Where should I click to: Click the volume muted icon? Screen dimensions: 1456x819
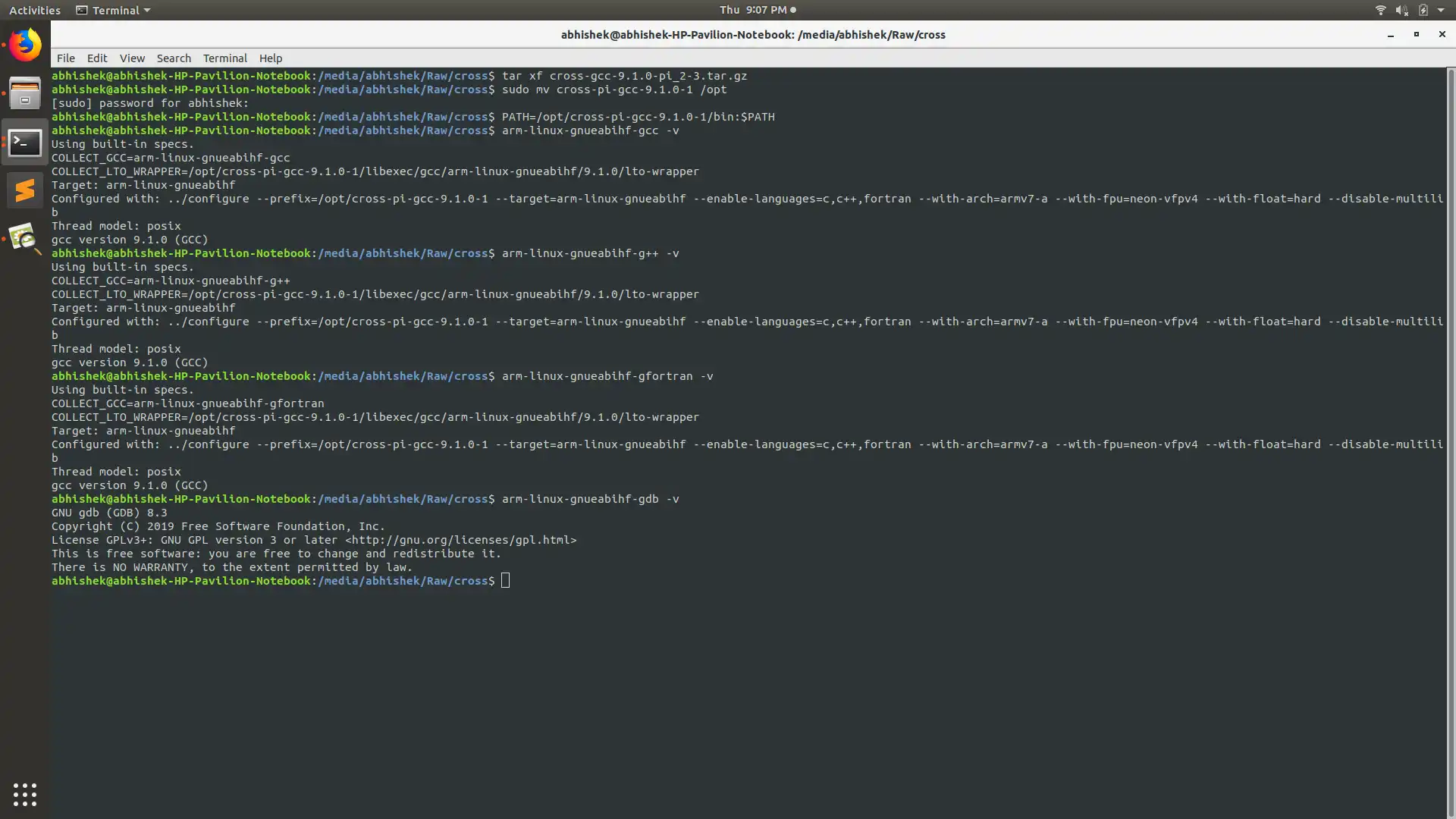pyautogui.click(x=1401, y=10)
